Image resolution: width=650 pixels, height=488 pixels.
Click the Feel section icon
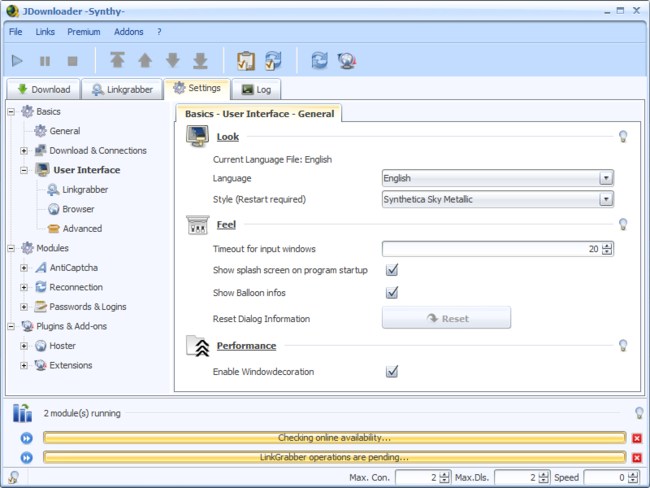tap(198, 225)
